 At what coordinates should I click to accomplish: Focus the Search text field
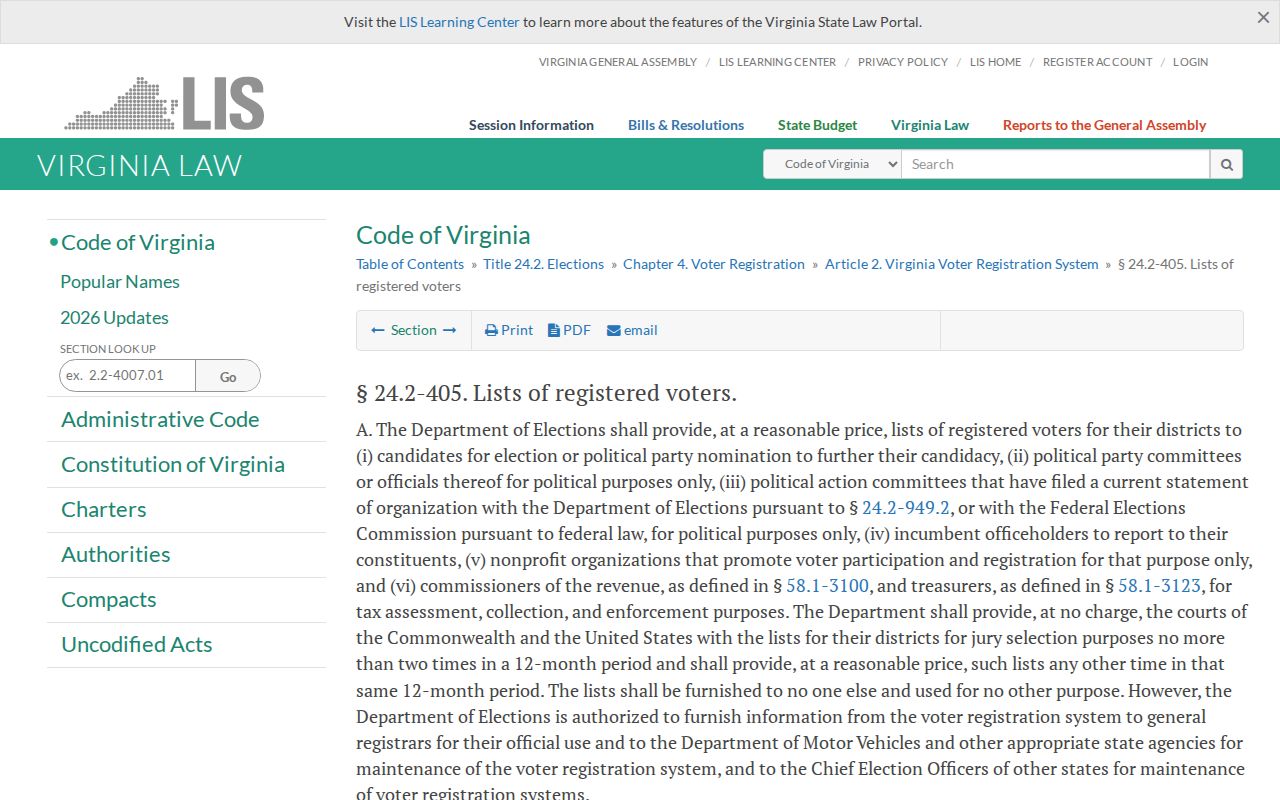(x=1055, y=164)
